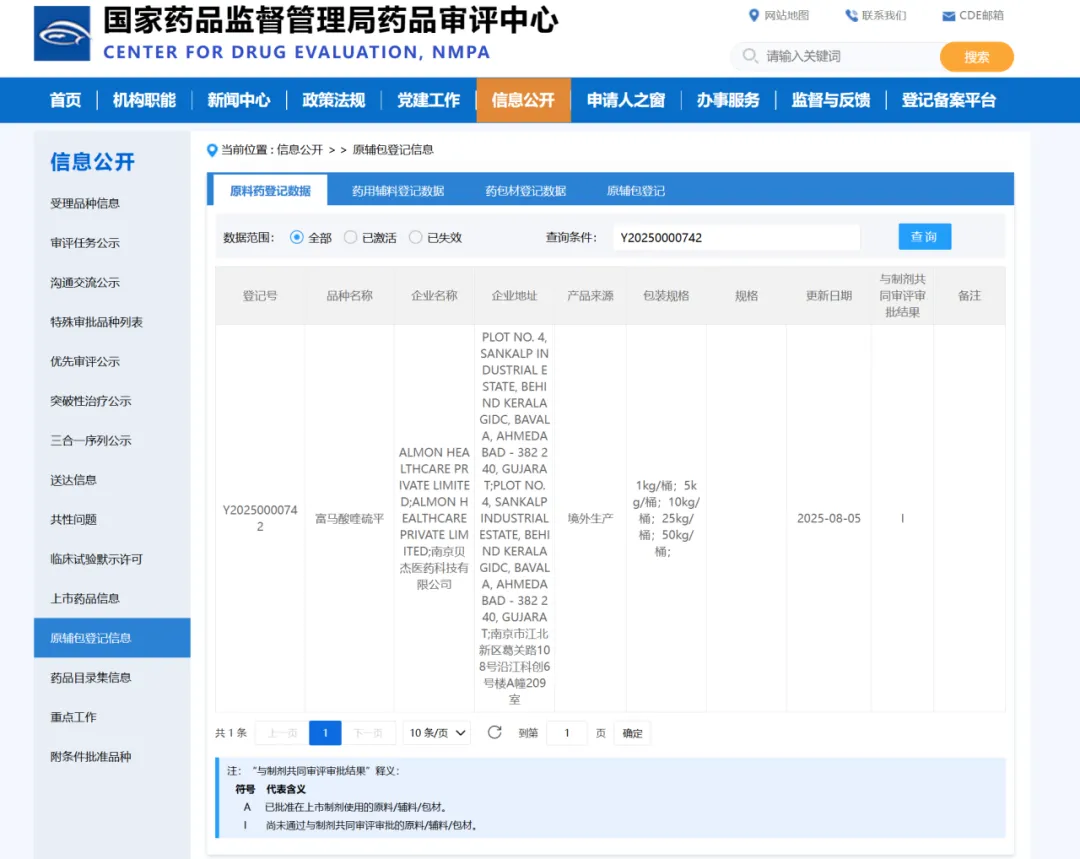Open the 申请人之窗 navigation item
The image size is (1080, 859).
pos(626,100)
